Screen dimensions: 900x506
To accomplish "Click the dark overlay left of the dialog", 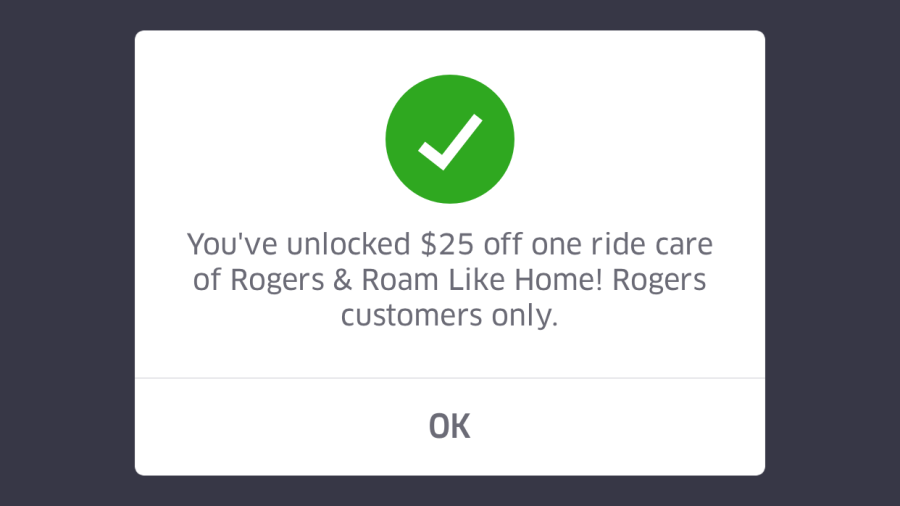I will 67,253.
